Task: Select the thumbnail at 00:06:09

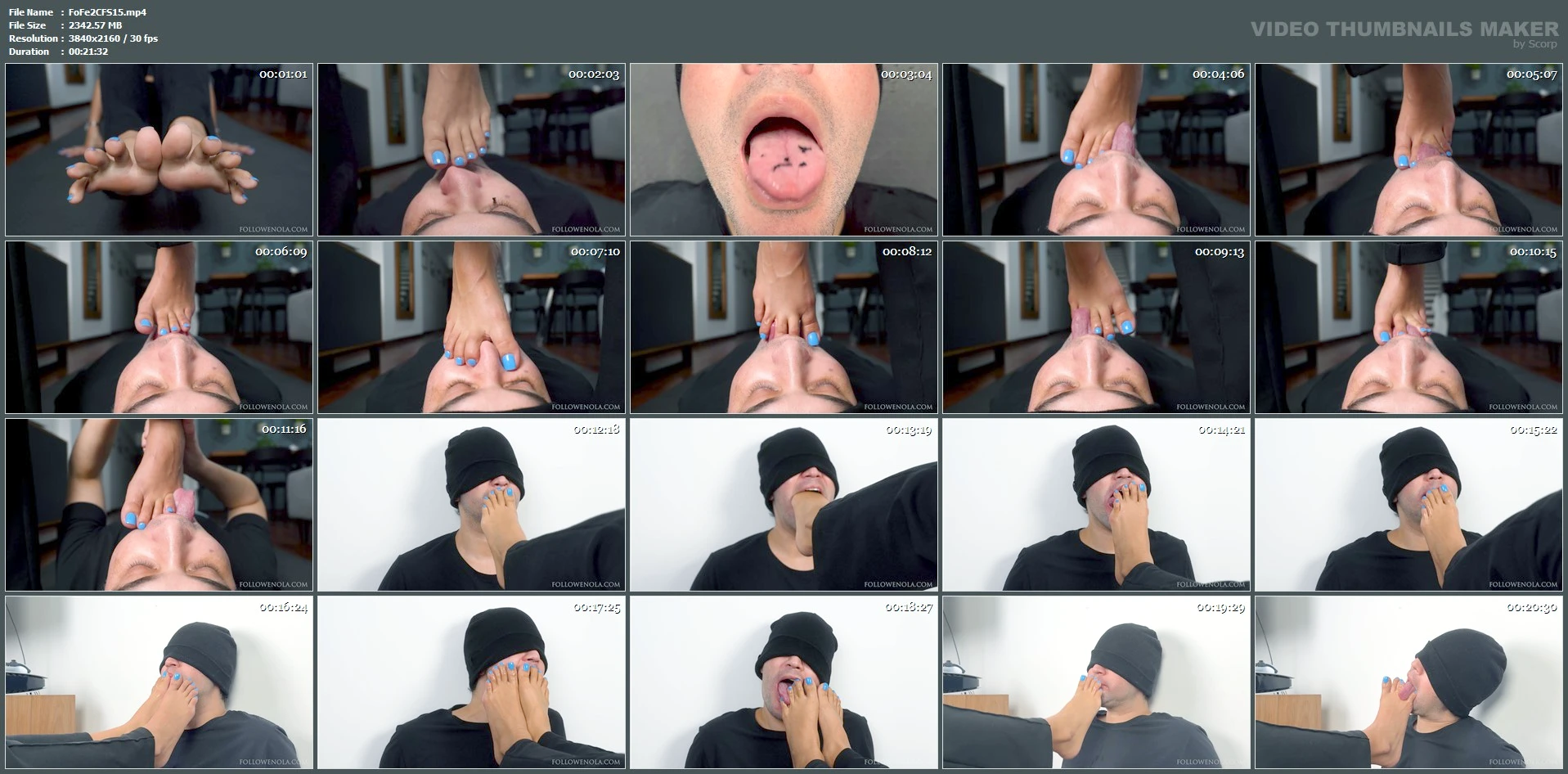Action: coord(159,327)
